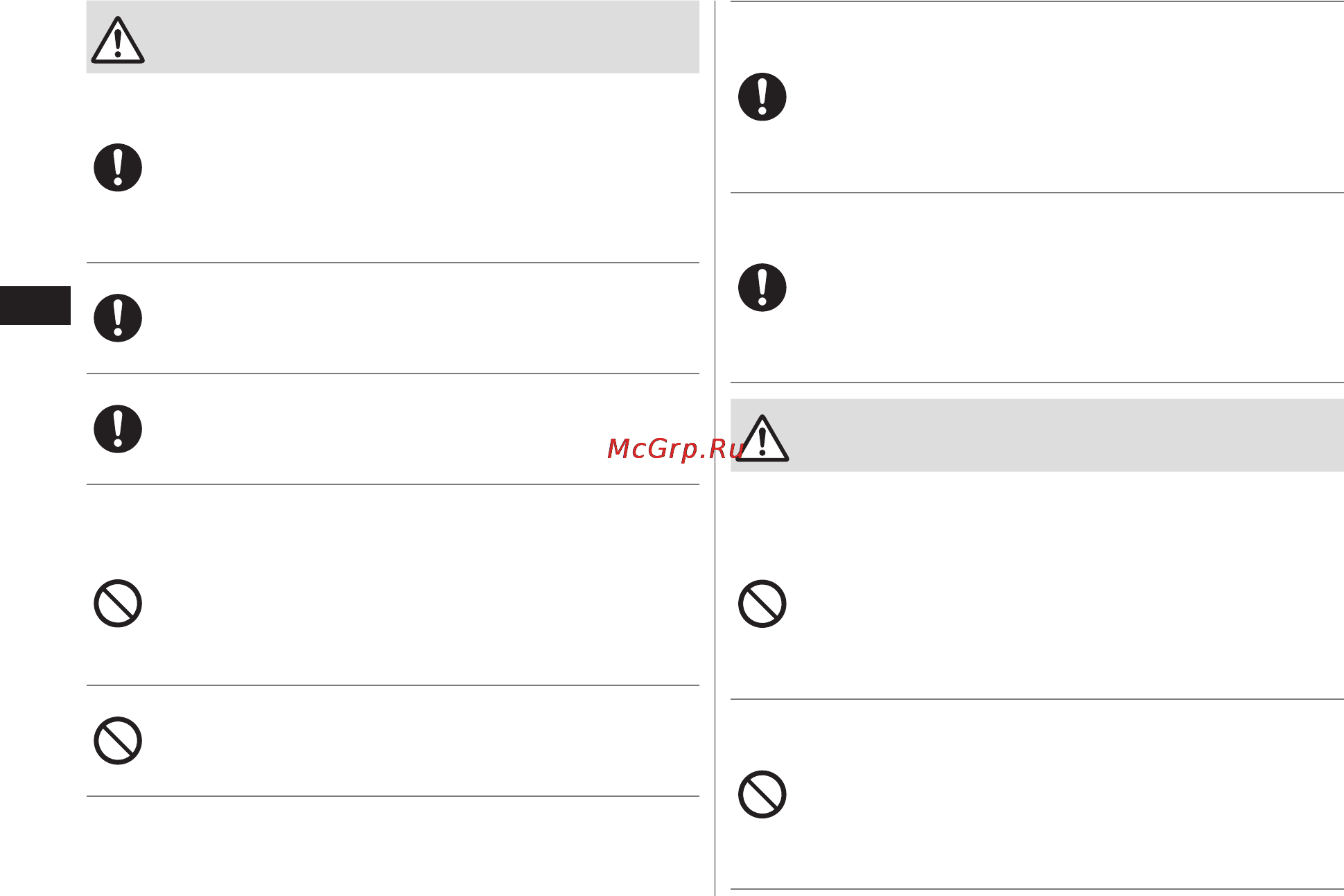Select the lowest prohibition sign in the left column
This screenshot has width=1344, height=896.
[118, 741]
